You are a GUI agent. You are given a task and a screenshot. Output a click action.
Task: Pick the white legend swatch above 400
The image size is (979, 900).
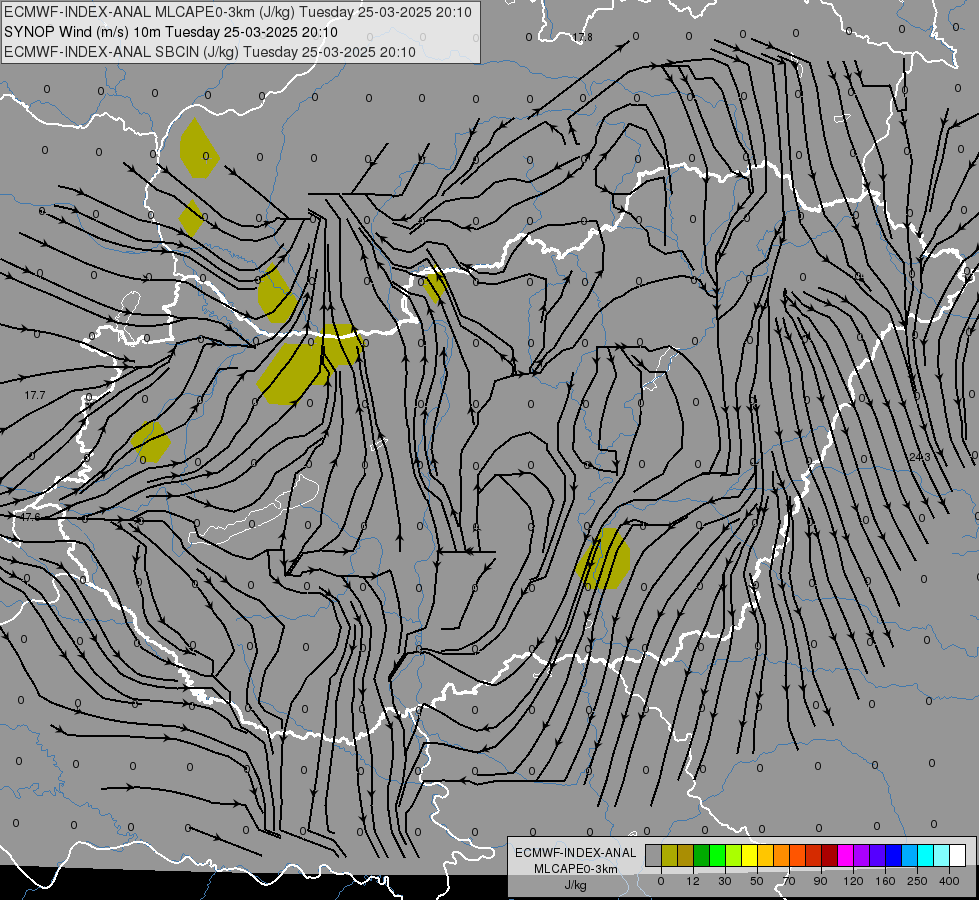pos(957,855)
